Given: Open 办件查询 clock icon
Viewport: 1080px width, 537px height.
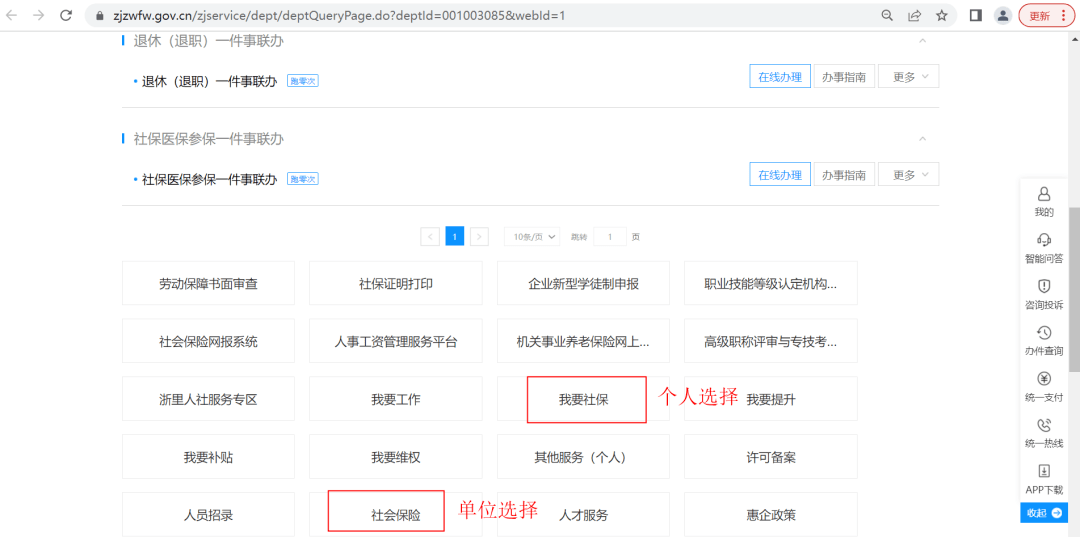Looking at the screenshot, I should [1044, 333].
